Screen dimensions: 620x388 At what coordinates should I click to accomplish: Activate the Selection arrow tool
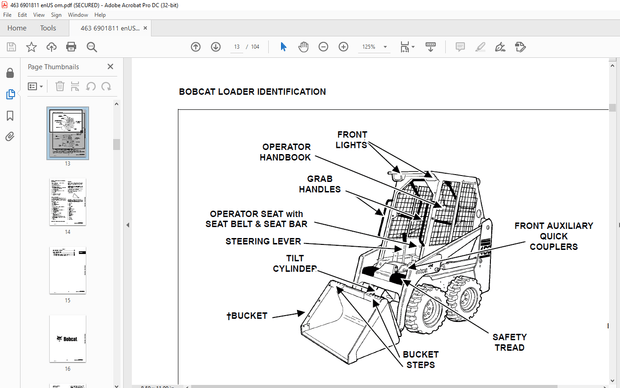click(x=283, y=47)
